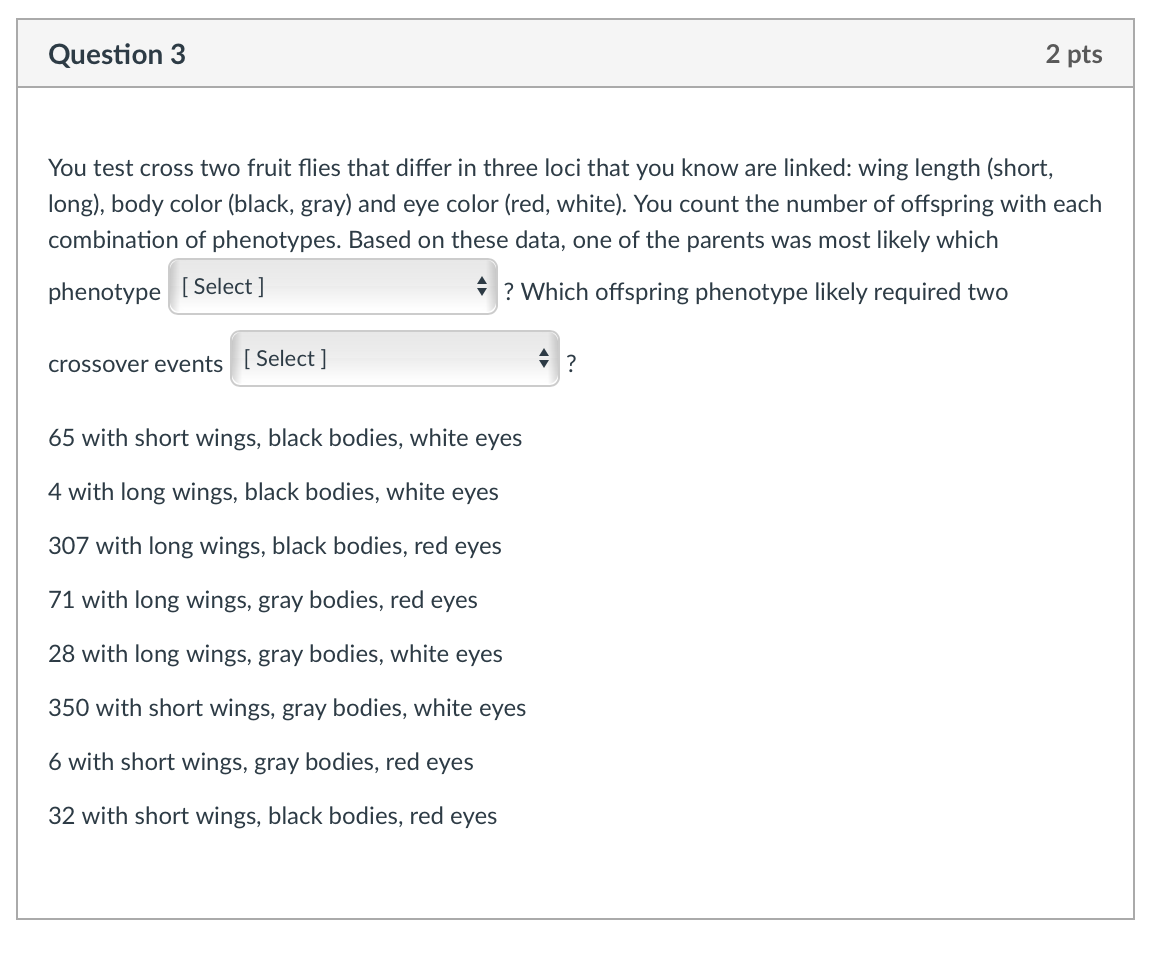
Task: Click the 307 red eyes data row
Action: tap(275, 546)
